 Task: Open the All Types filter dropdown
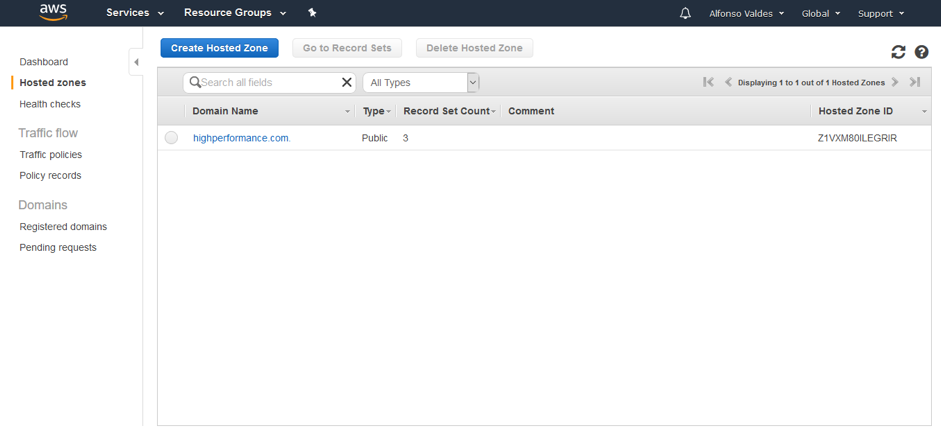click(x=420, y=83)
